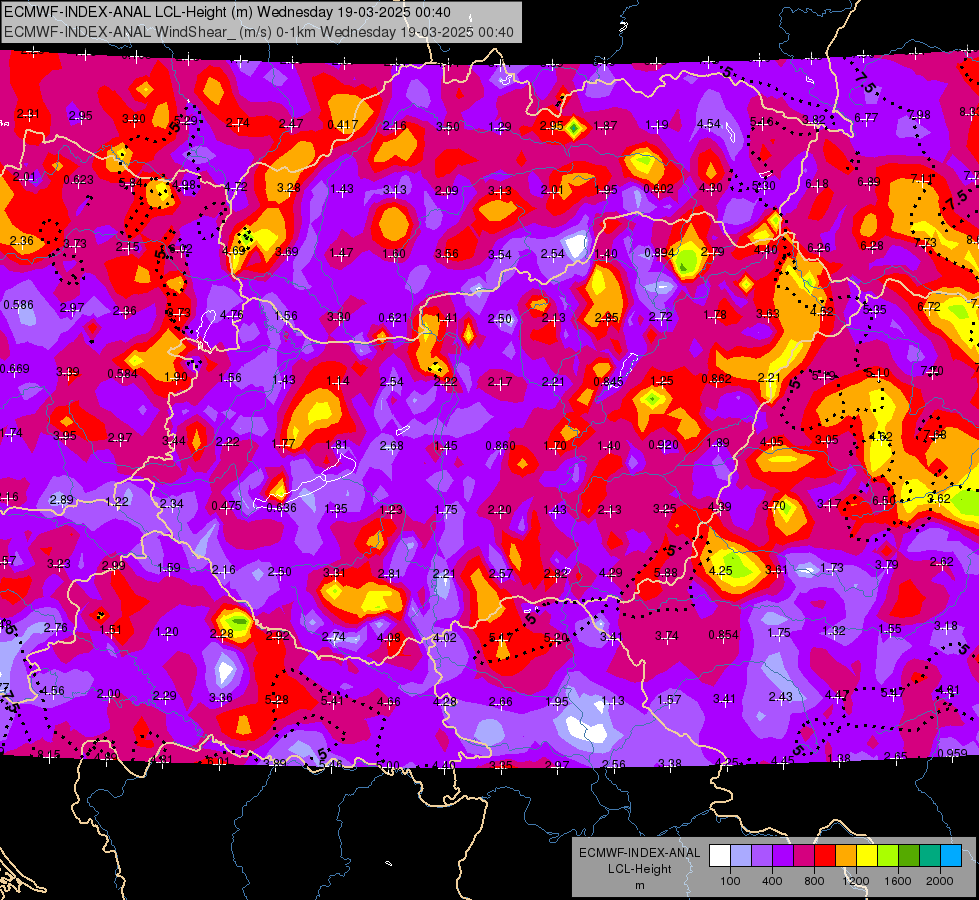Click the wind shear value 0.845
The width and height of the screenshot is (979, 900).
pyautogui.click(x=608, y=382)
